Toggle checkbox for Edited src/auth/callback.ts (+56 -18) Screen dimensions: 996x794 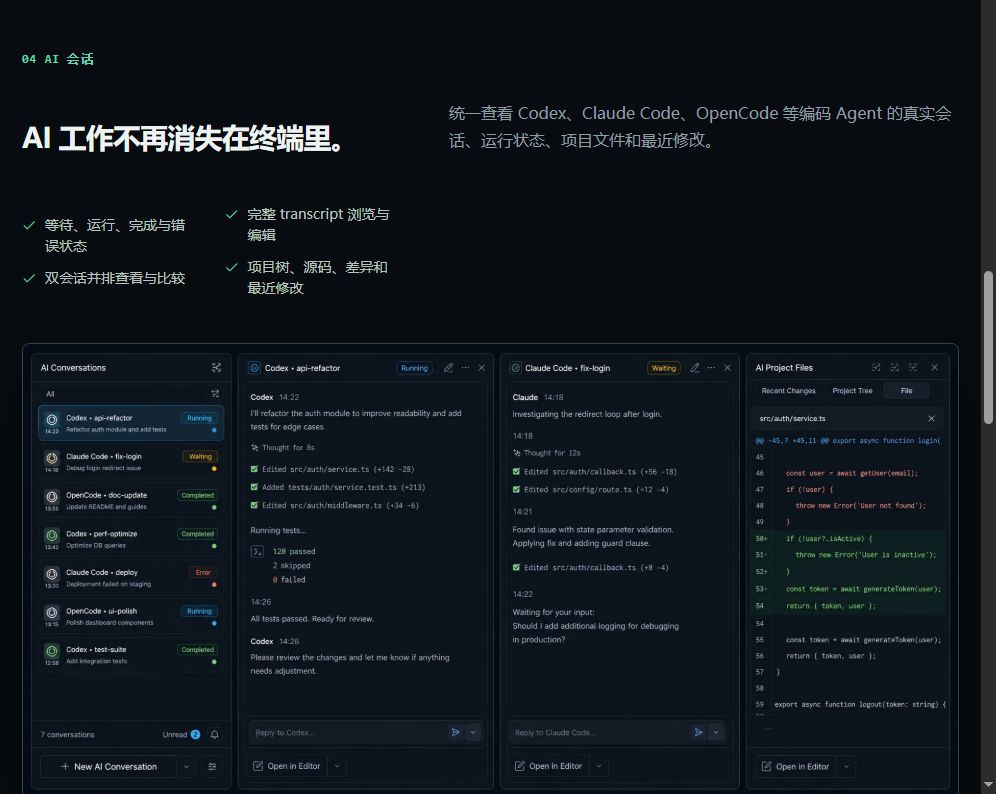516,472
